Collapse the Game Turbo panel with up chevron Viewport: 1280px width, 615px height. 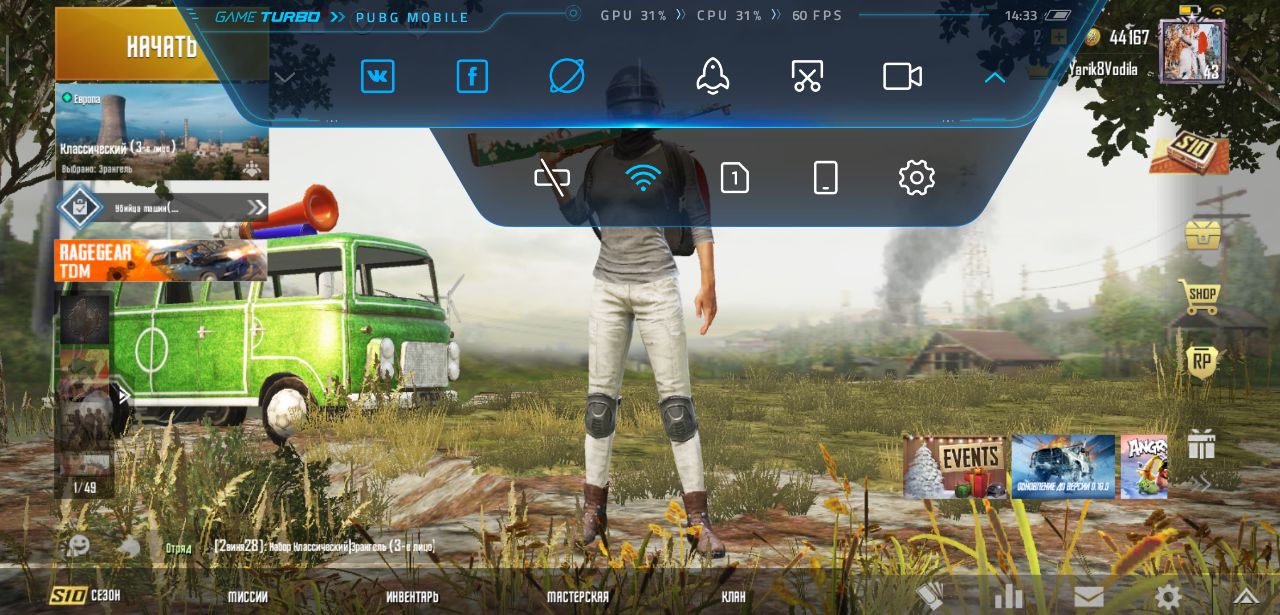[994, 77]
